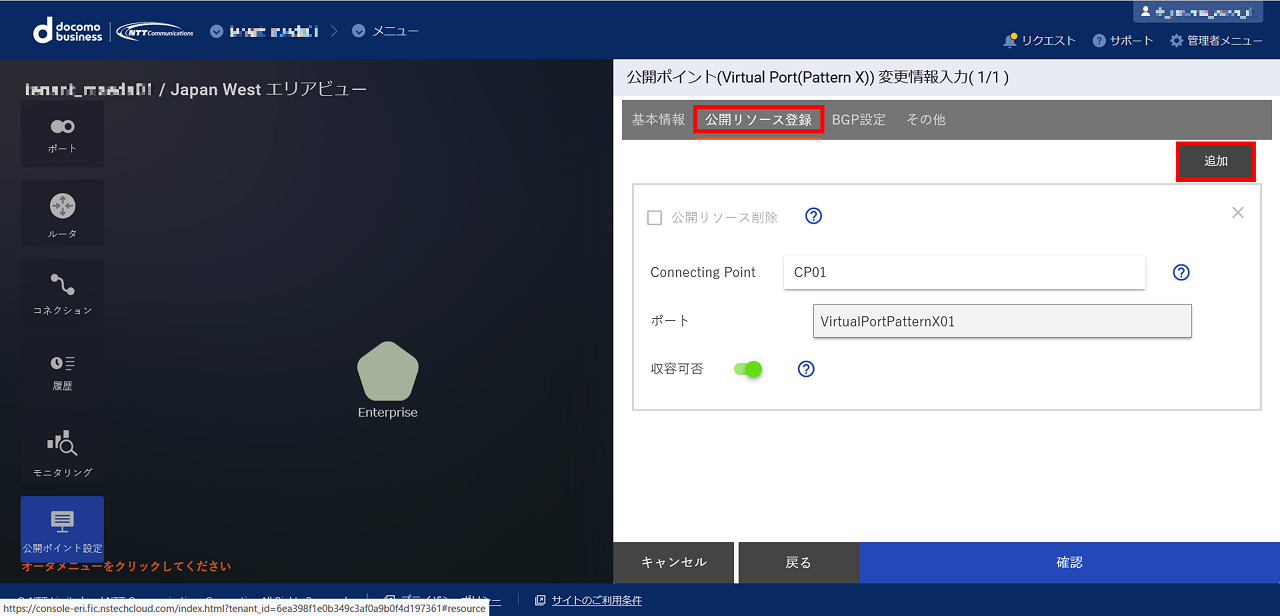This screenshot has height=616, width=1280.
Task: Check the 公開リソース削除 checkbox
Action: [654, 216]
